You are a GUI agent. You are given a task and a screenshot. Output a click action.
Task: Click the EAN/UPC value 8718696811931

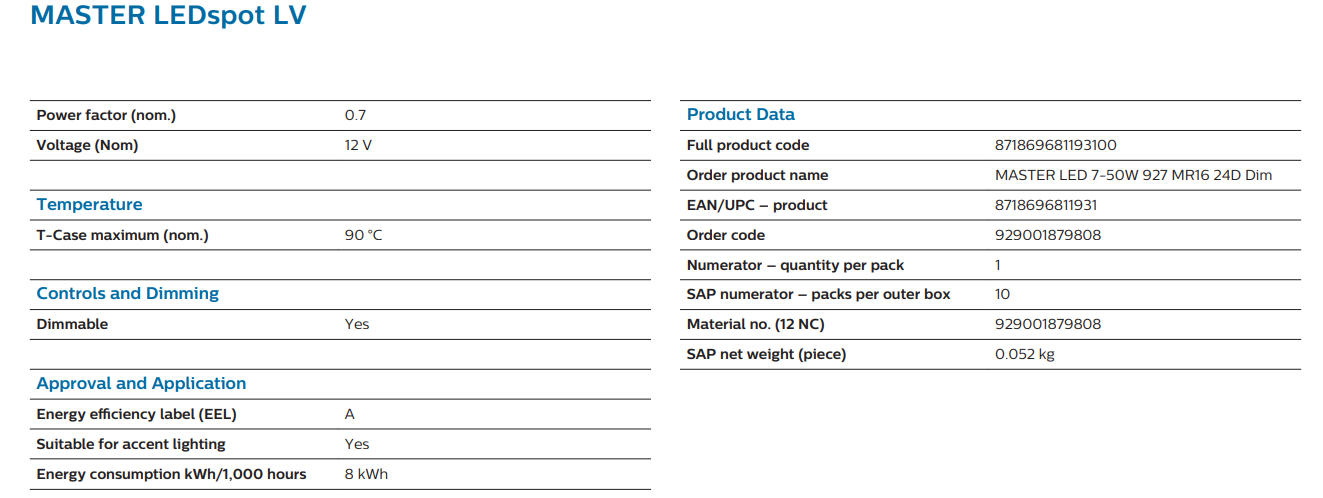tap(1045, 205)
